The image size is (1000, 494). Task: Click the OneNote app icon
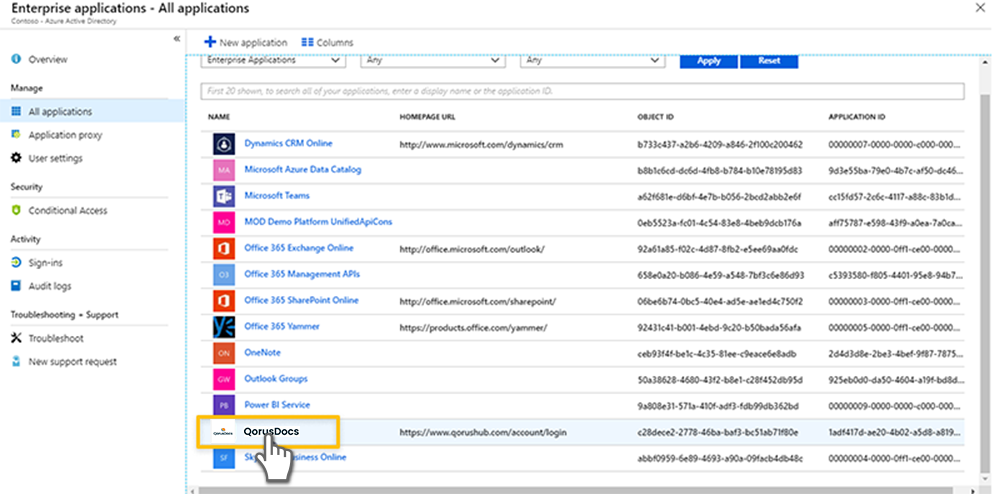click(x=222, y=353)
